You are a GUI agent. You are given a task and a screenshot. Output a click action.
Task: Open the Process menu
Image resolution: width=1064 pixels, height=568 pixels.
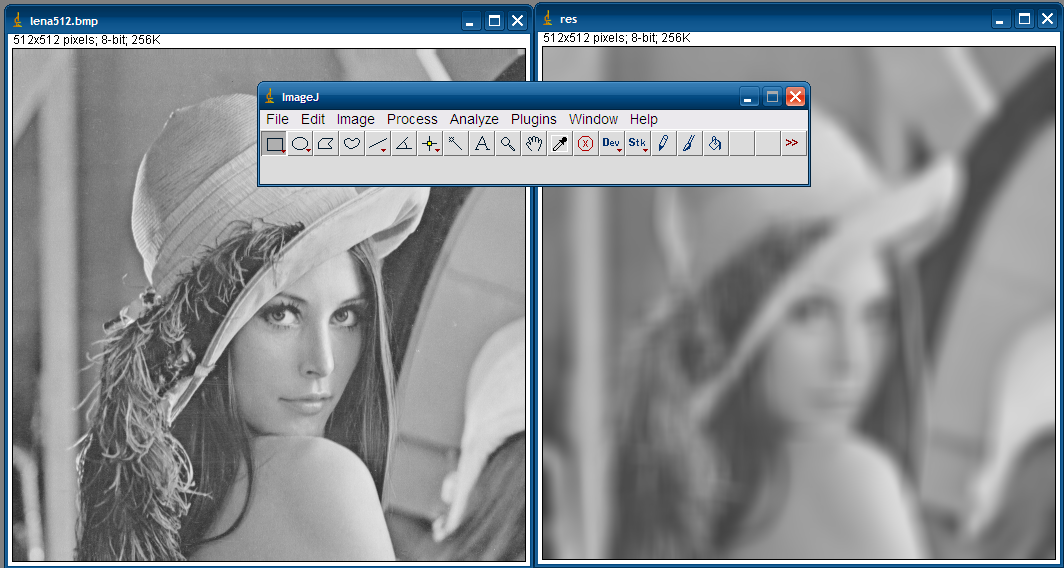click(412, 119)
